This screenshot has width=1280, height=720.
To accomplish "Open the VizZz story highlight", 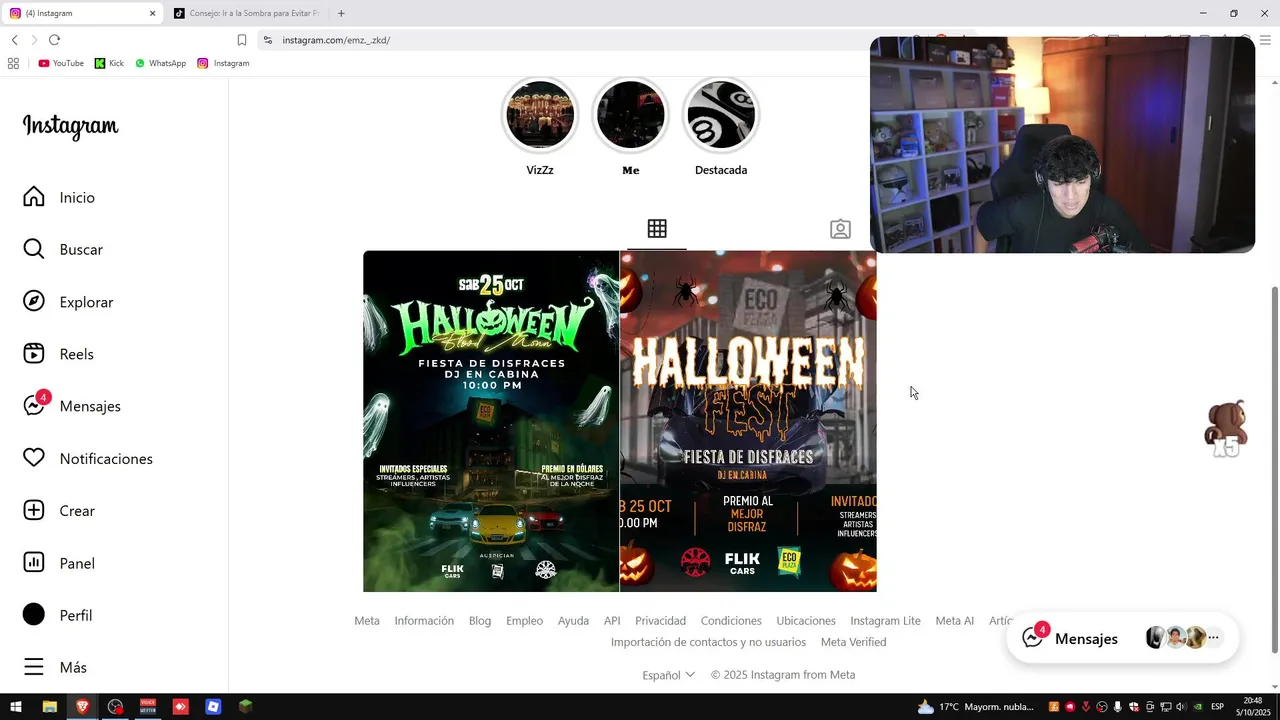I will pos(540,115).
